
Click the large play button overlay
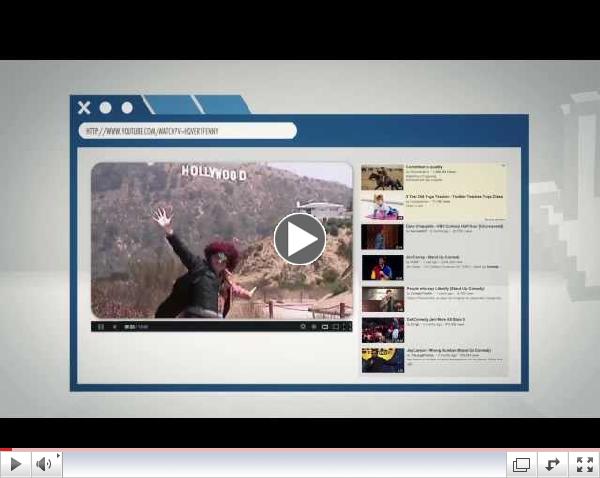pyautogui.click(x=299, y=239)
